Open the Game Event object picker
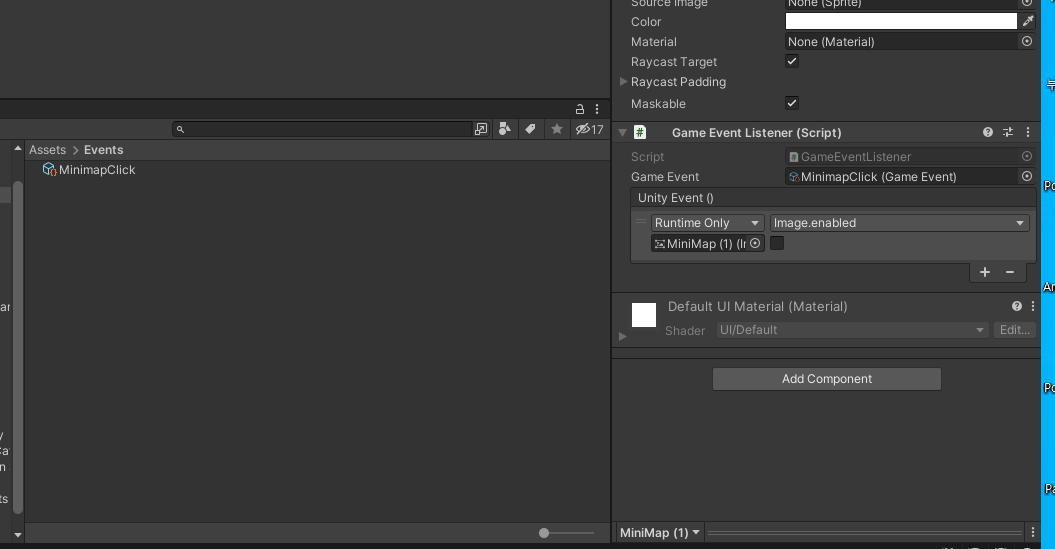 pos(1027,177)
